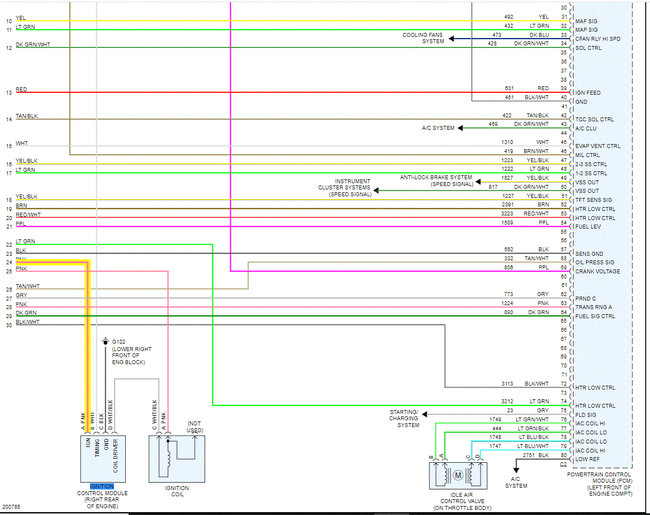This screenshot has width=650, height=515.
Task: Click the 1-2 SS CTRL label
Action: [x=591, y=173]
